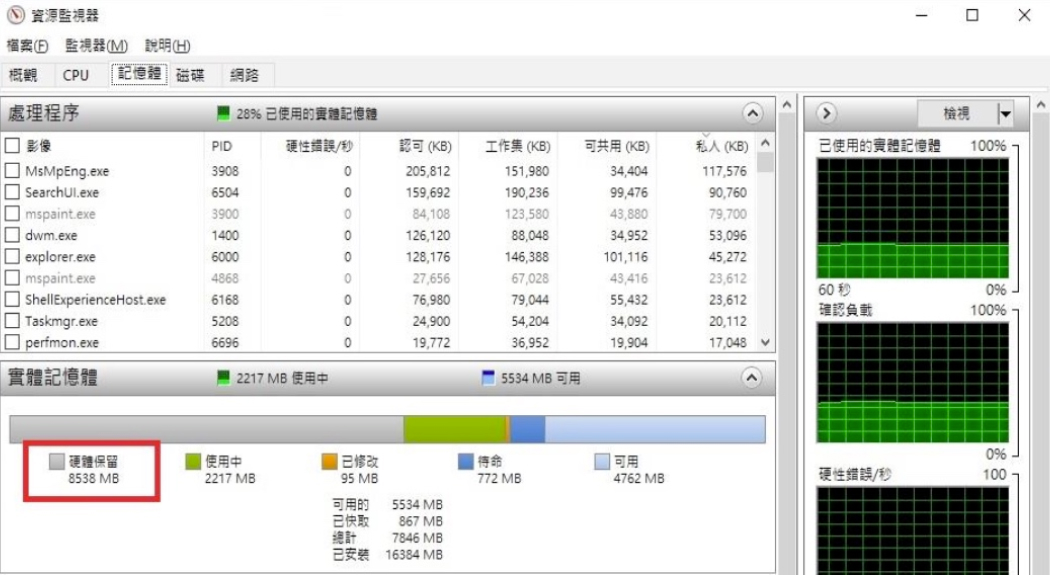Select the explorer.exe process name

click(x=60, y=257)
